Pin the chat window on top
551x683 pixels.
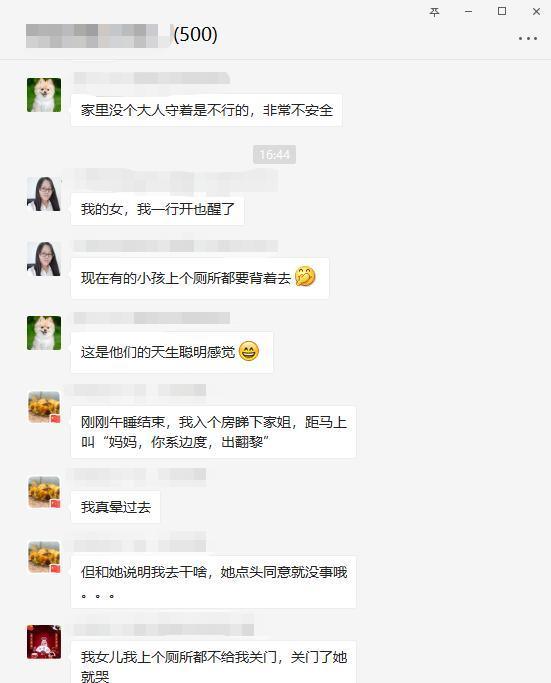pos(434,12)
